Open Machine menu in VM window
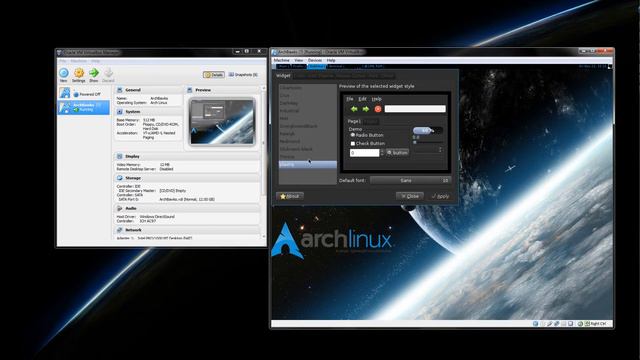The width and height of the screenshot is (640, 360). pyautogui.click(x=281, y=60)
